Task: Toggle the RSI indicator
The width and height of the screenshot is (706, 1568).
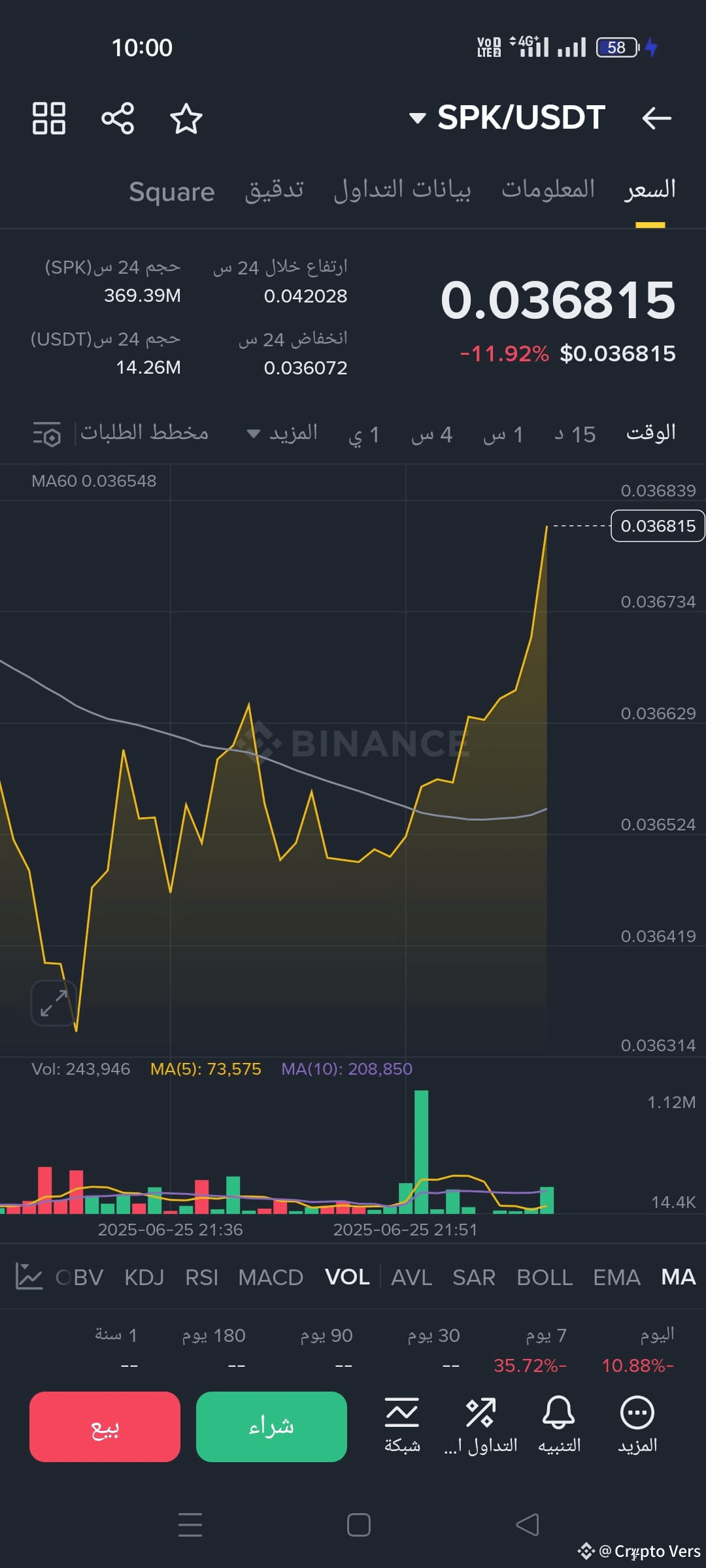Action: pyautogui.click(x=201, y=1277)
